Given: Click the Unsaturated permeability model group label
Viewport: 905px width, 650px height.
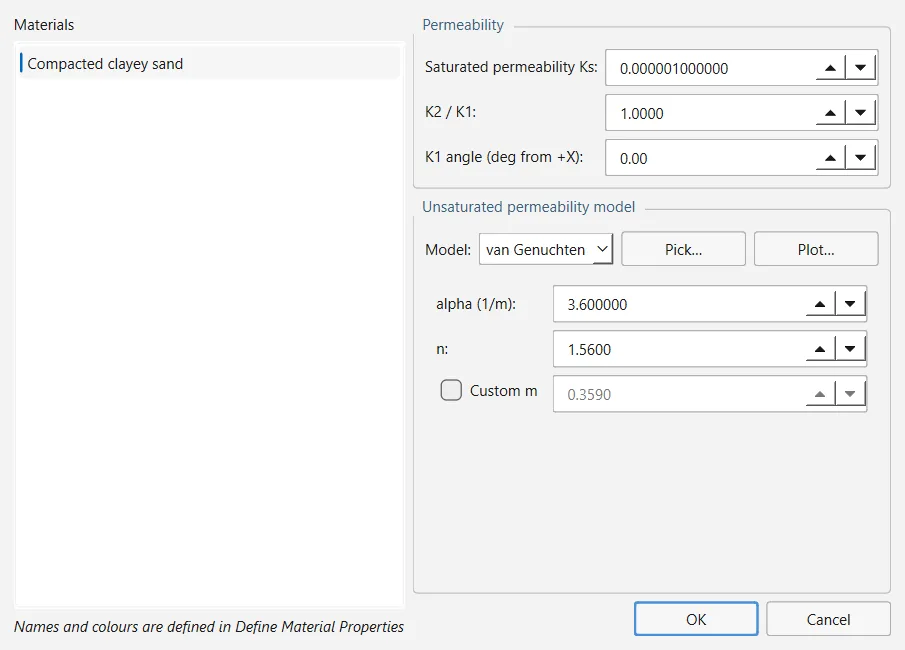Looking at the screenshot, I should click(x=528, y=207).
